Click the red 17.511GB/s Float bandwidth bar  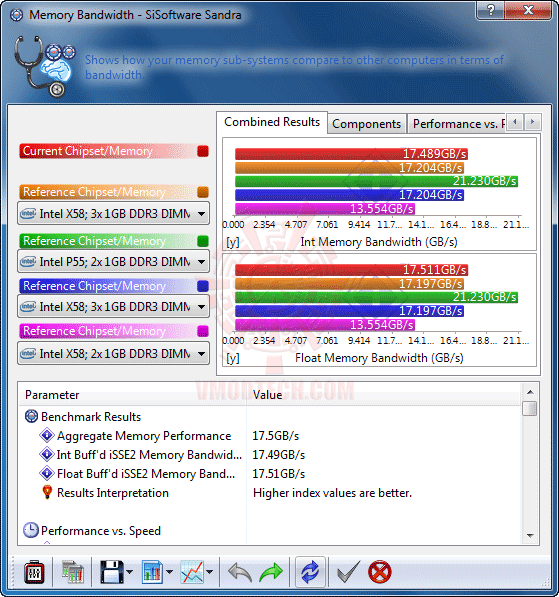point(351,270)
